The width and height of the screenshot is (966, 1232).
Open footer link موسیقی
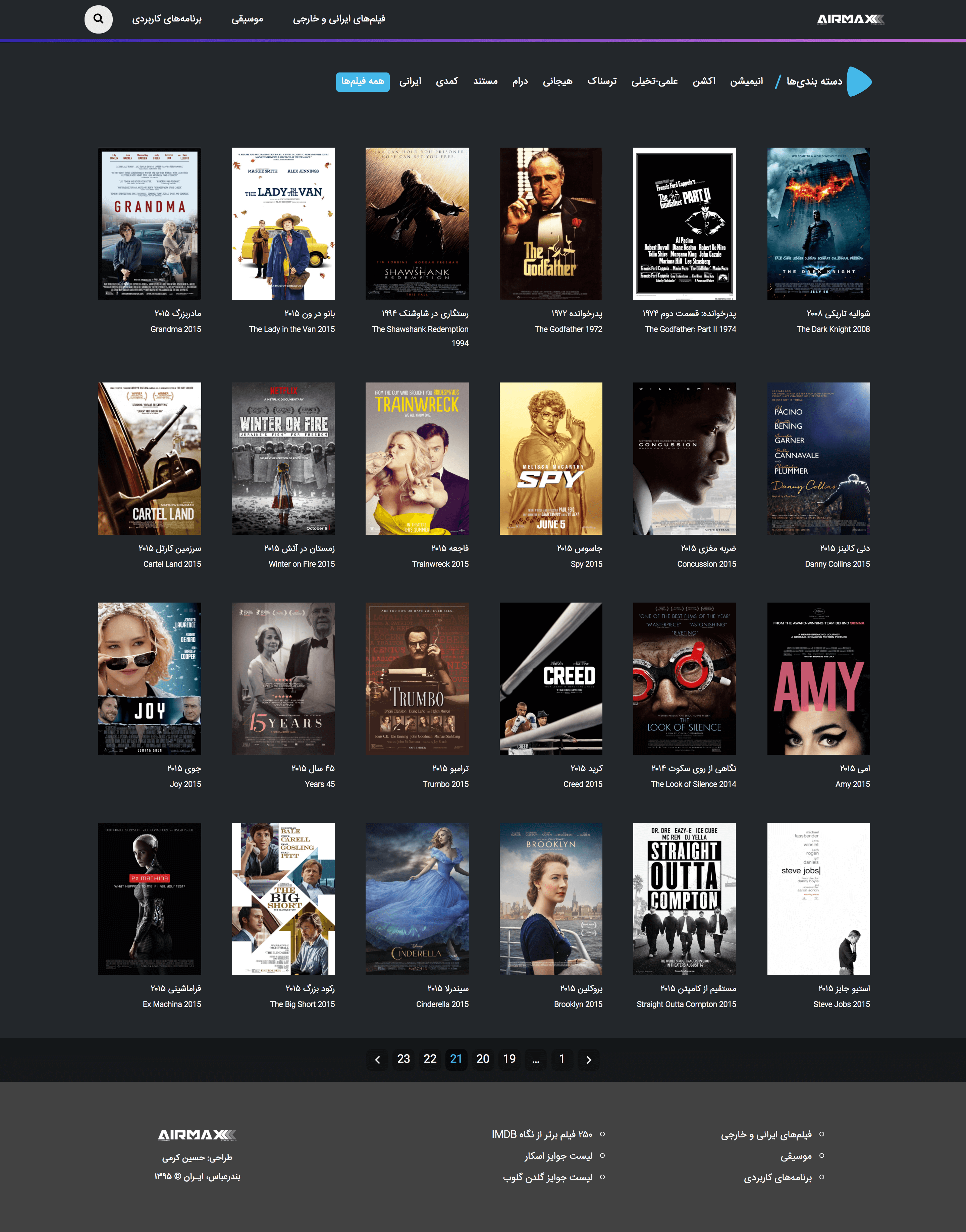coord(796,1156)
